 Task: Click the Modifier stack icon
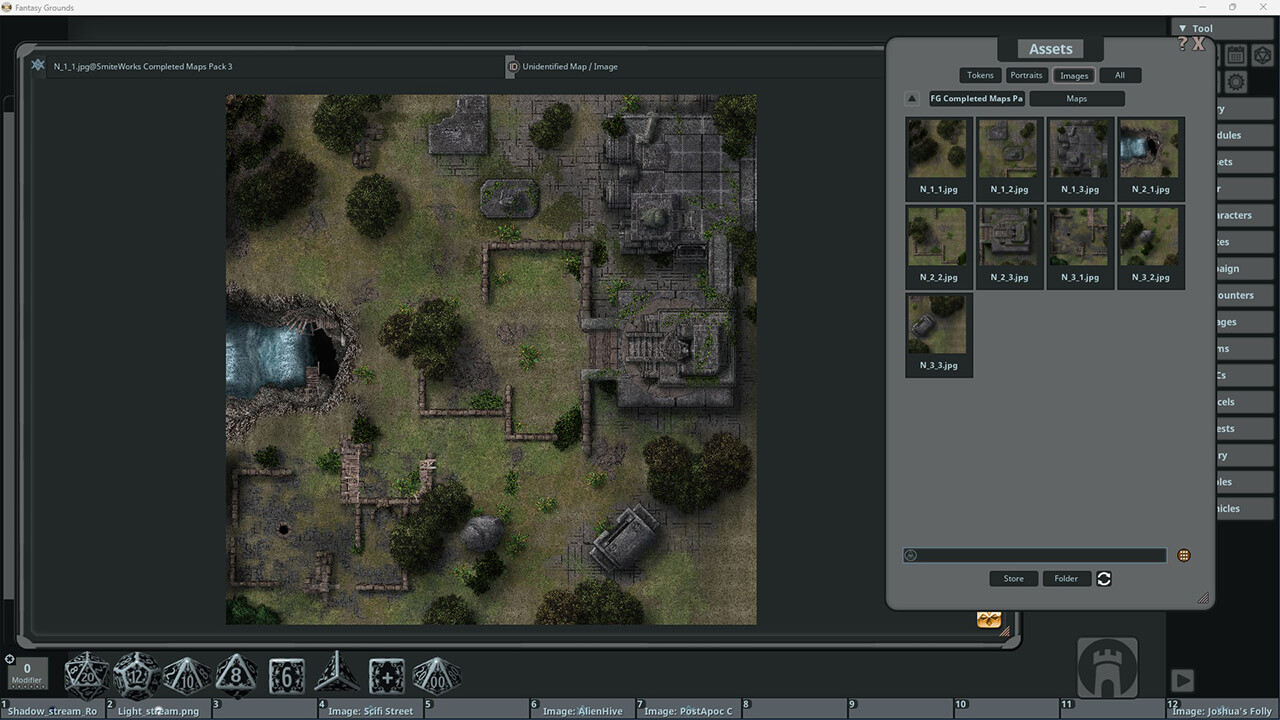click(27, 672)
